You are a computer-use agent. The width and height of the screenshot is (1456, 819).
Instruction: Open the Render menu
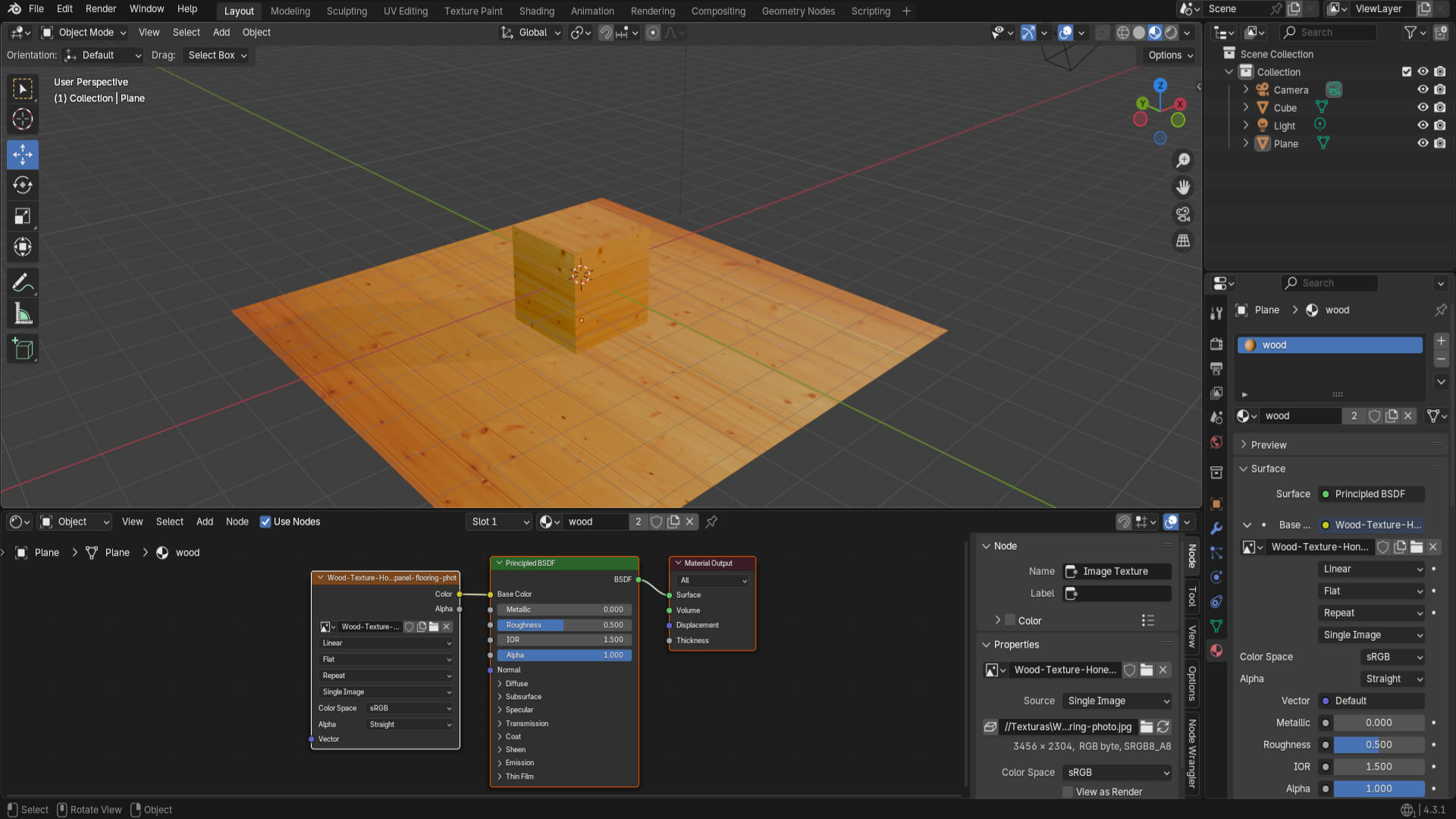pos(101,9)
